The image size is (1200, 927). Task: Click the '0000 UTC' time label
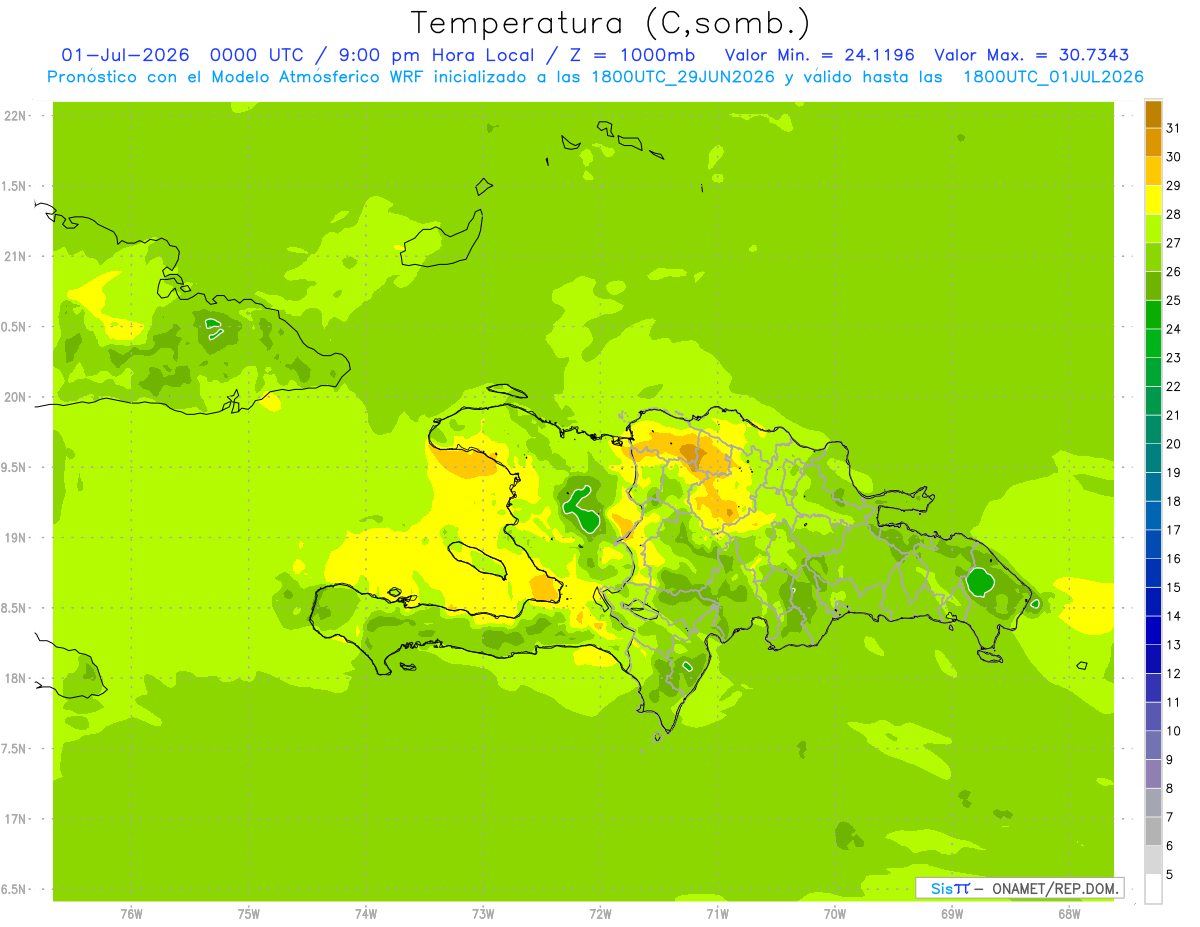[x=257, y=55]
